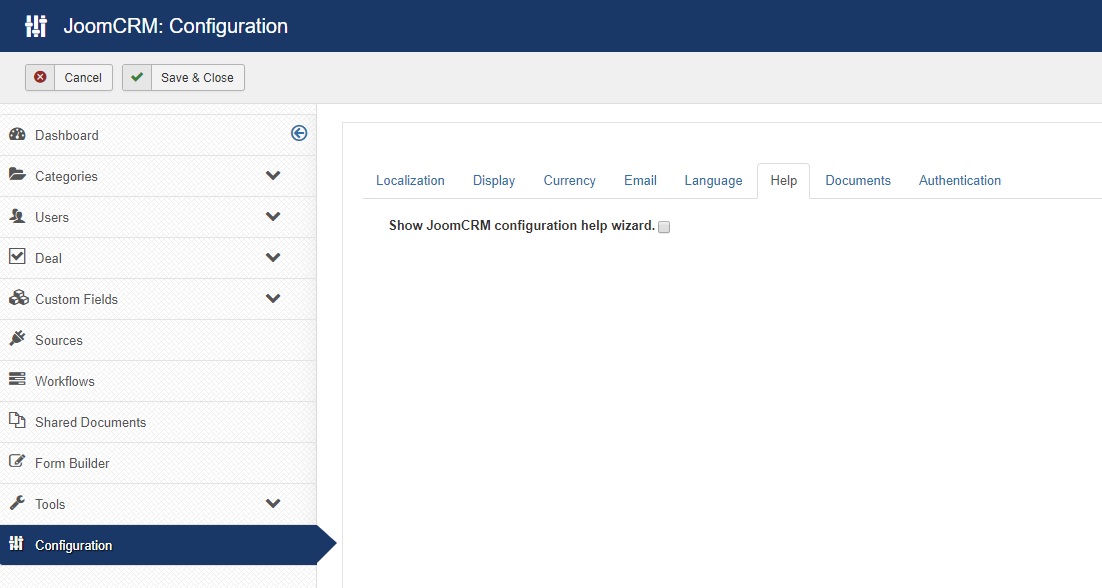This screenshot has width=1102, height=588.
Task: Select the Configuration sidebar item label
Action: pyautogui.click(x=74, y=545)
